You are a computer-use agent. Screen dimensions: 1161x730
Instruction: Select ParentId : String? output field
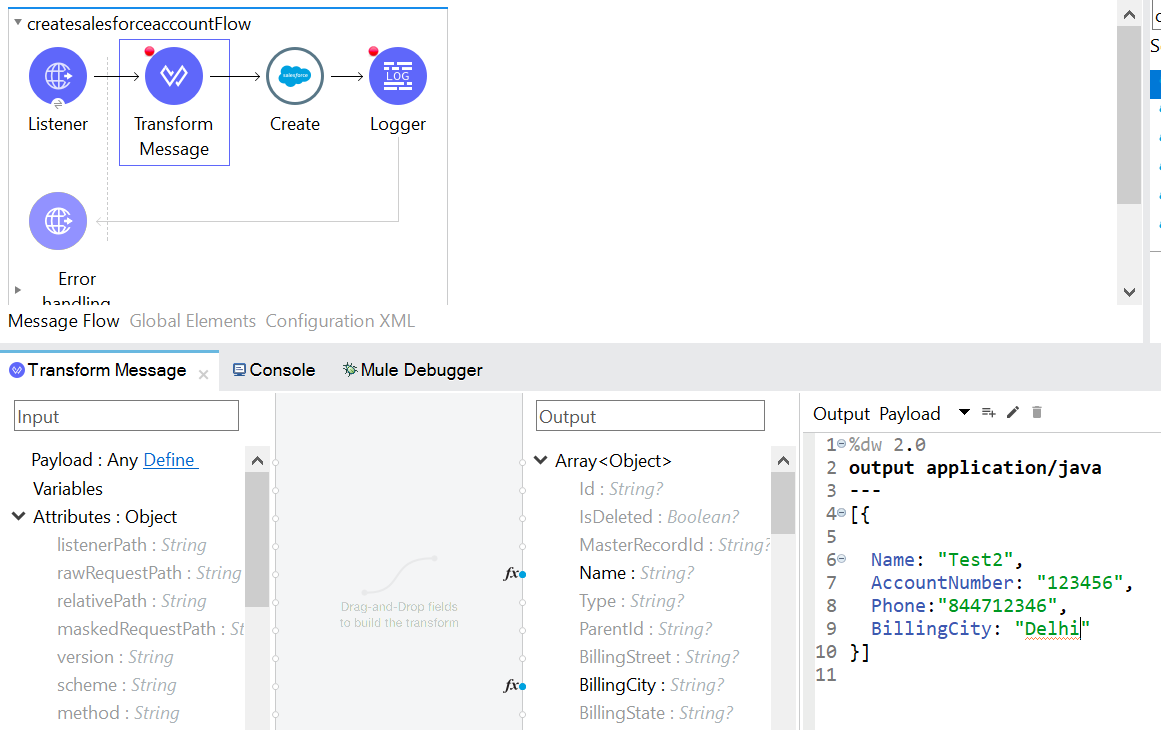(646, 629)
